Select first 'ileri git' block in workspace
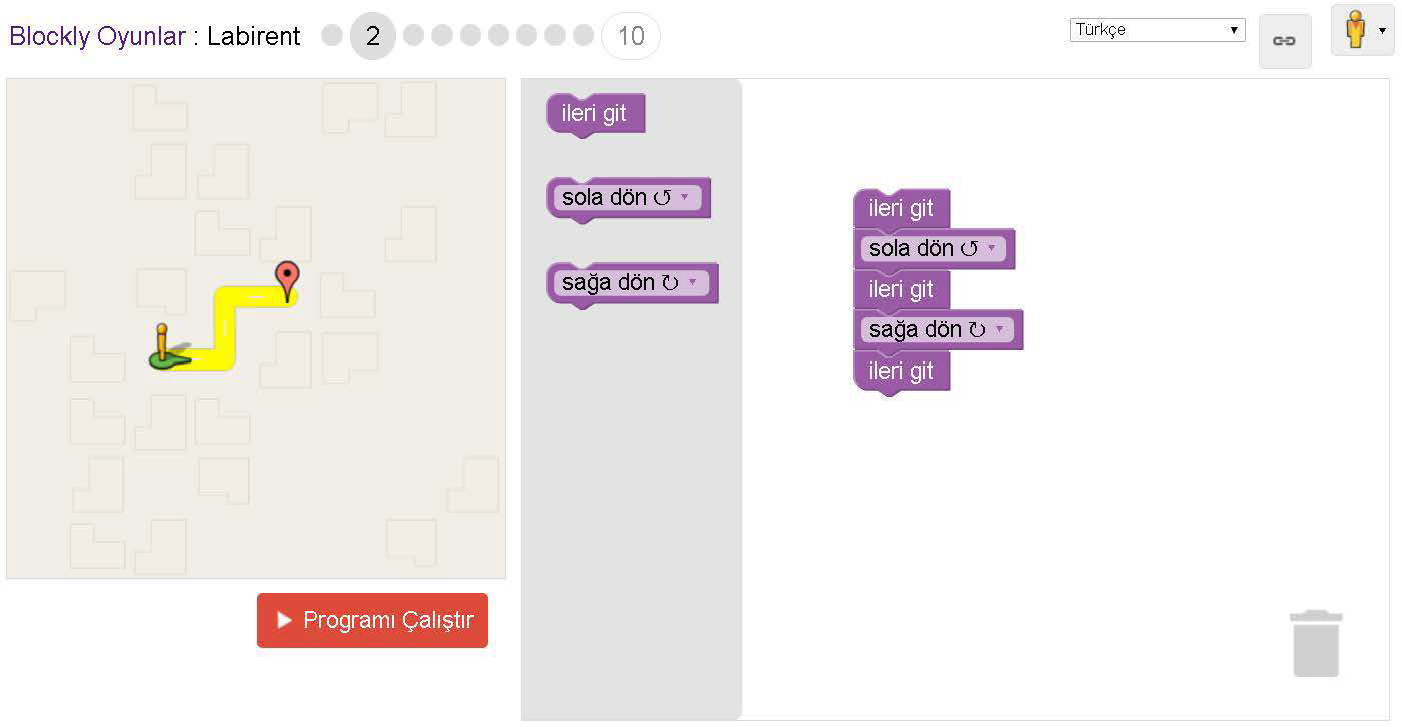 click(x=902, y=209)
